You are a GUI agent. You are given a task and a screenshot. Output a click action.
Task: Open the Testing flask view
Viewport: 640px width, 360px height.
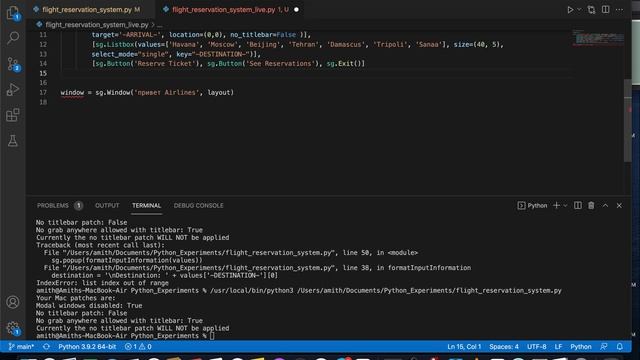pyautogui.click(x=13, y=141)
